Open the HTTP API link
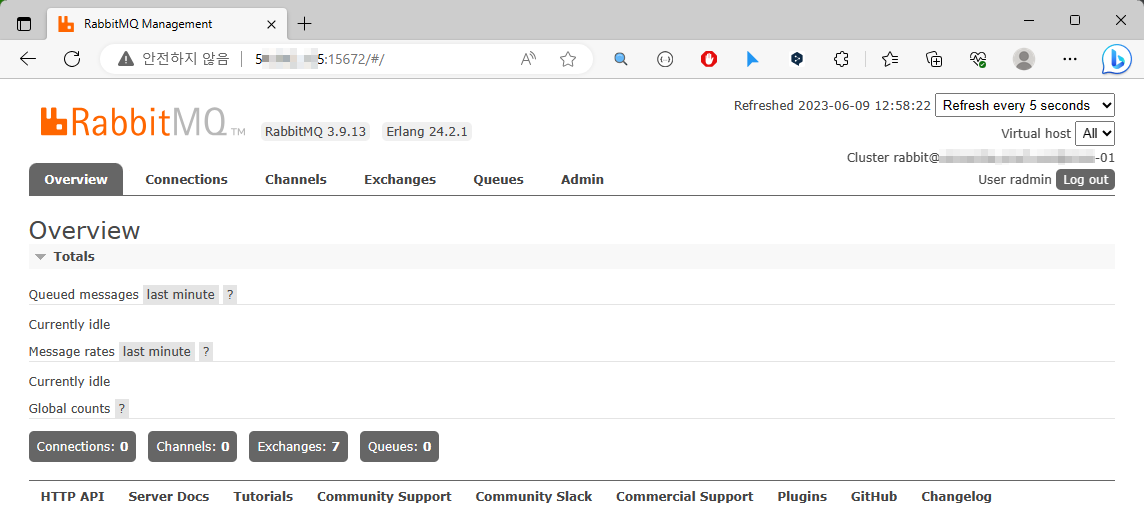Screen dimensions: 1144x526 pos(72,497)
